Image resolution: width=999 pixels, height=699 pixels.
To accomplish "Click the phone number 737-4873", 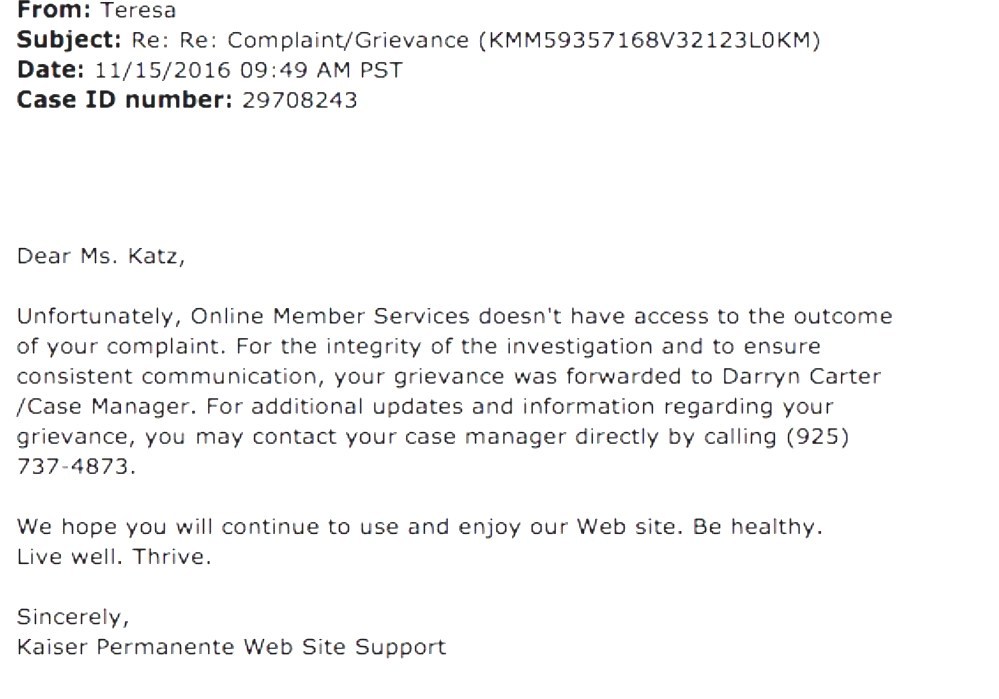I will (76, 466).
